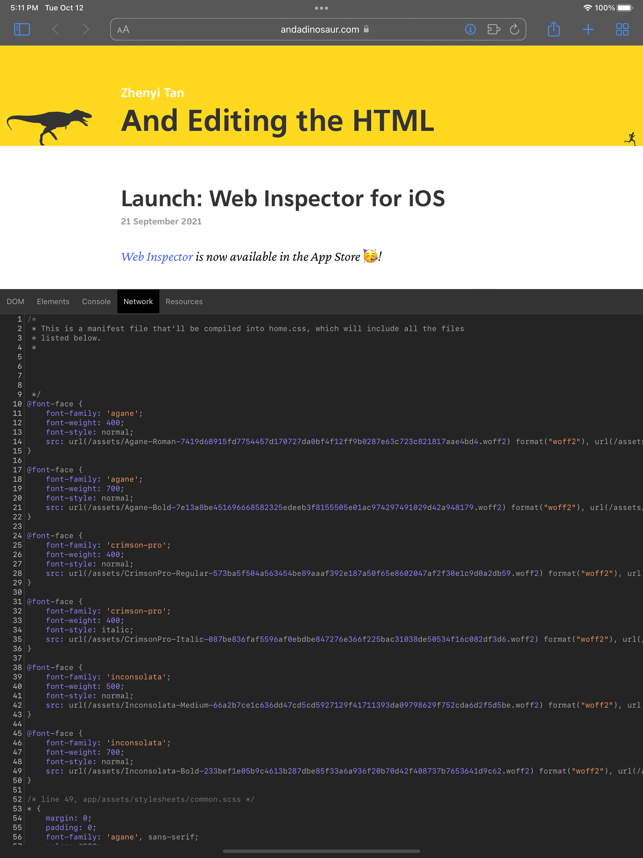Open the Share sheet icon

[554, 28]
